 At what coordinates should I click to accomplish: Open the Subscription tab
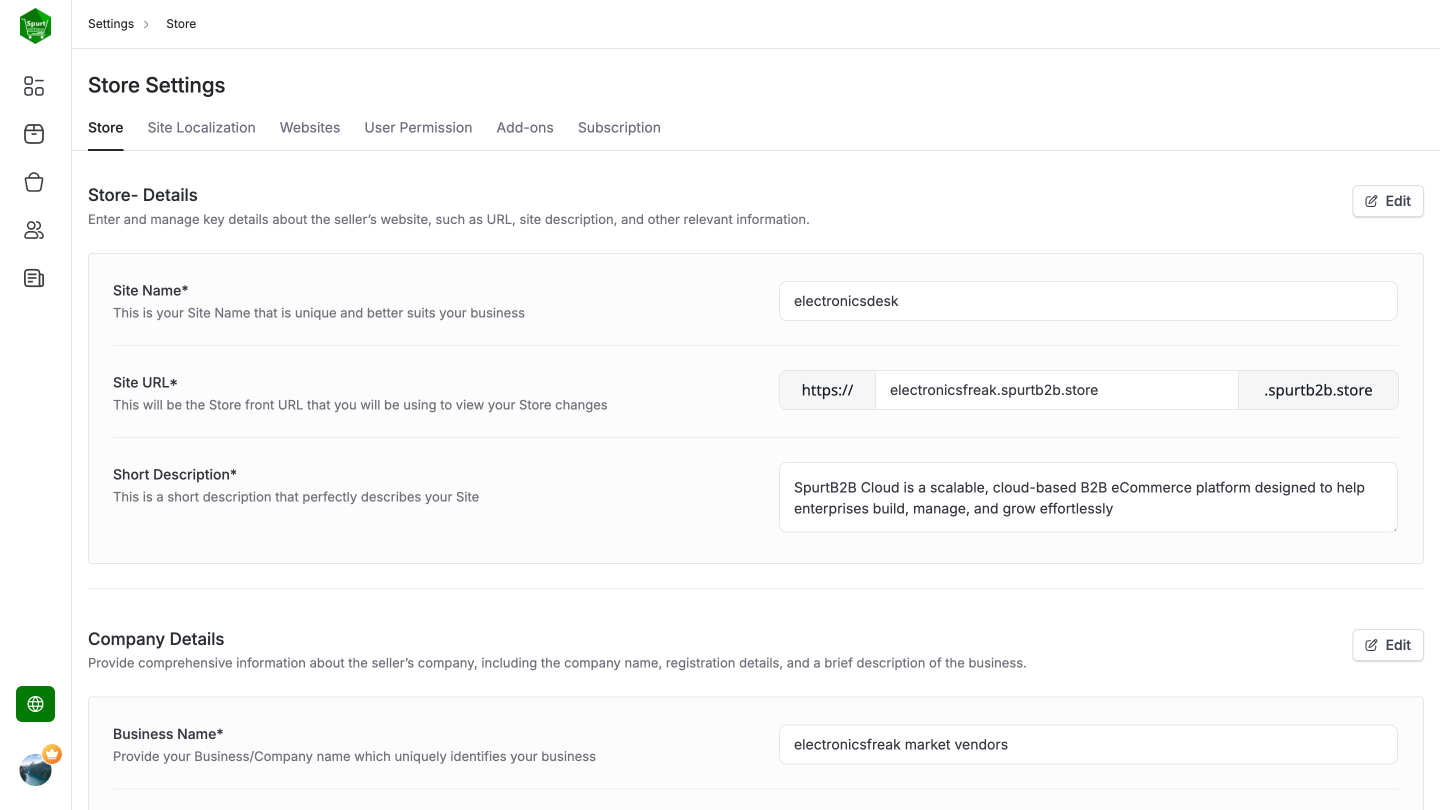(619, 127)
